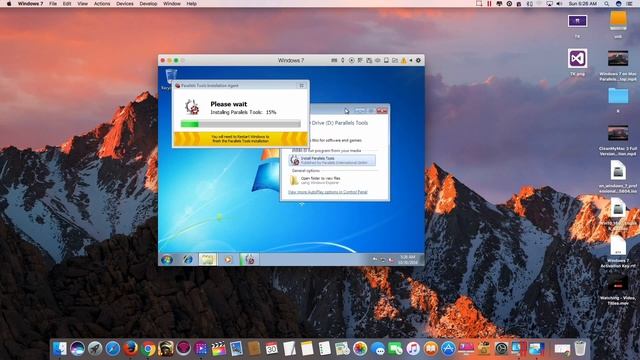Launch Google Chrome from the Dock
Viewport: 640px width, 360px height.
(x=149, y=349)
